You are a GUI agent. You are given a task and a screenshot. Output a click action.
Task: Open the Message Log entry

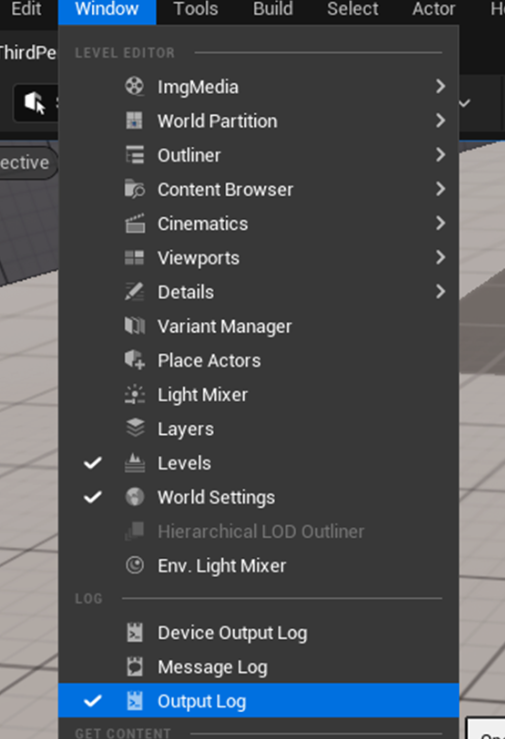coord(259,667)
